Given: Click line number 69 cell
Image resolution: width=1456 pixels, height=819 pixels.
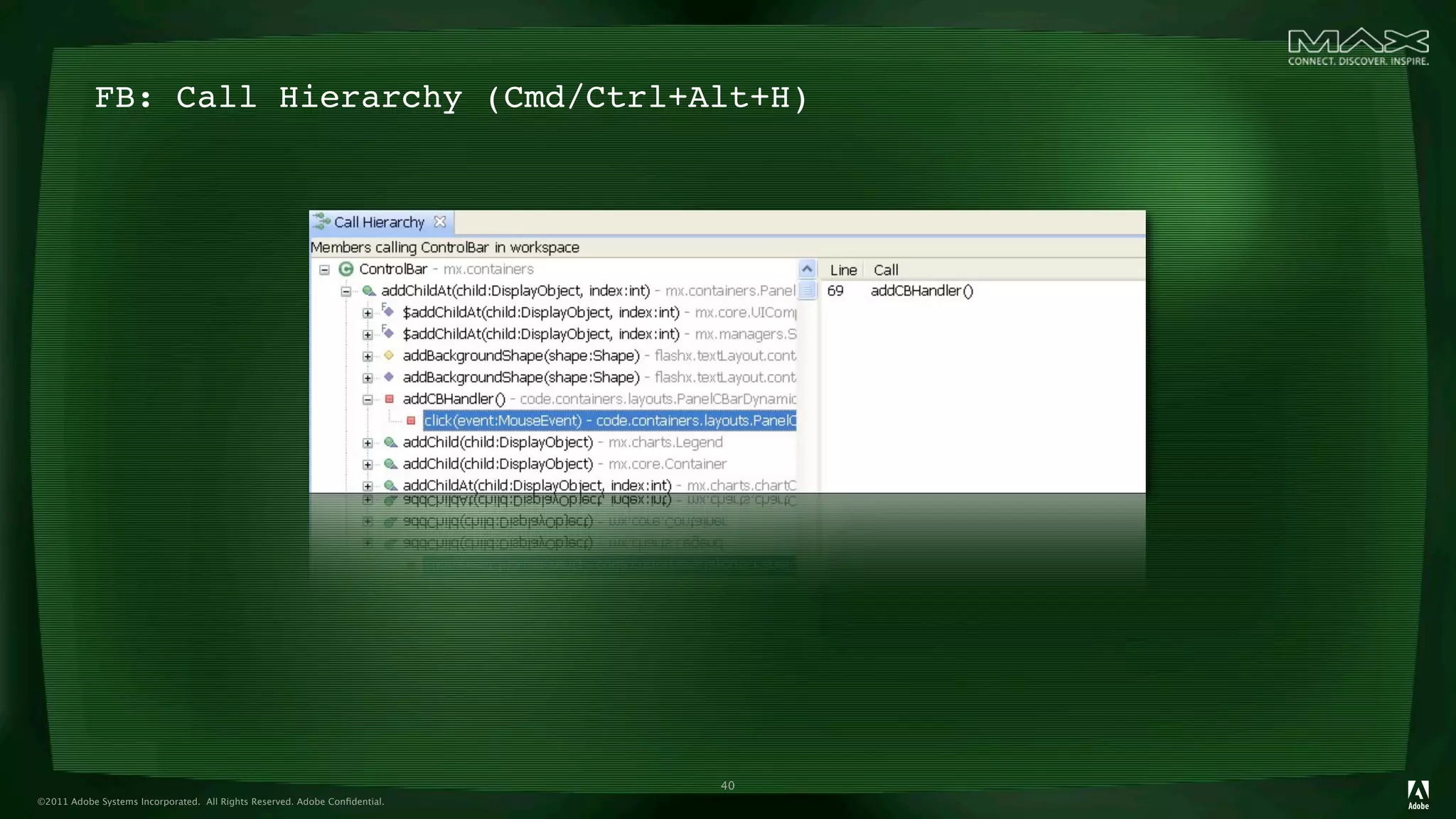Looking at the screenshot, I should point(835,291).
